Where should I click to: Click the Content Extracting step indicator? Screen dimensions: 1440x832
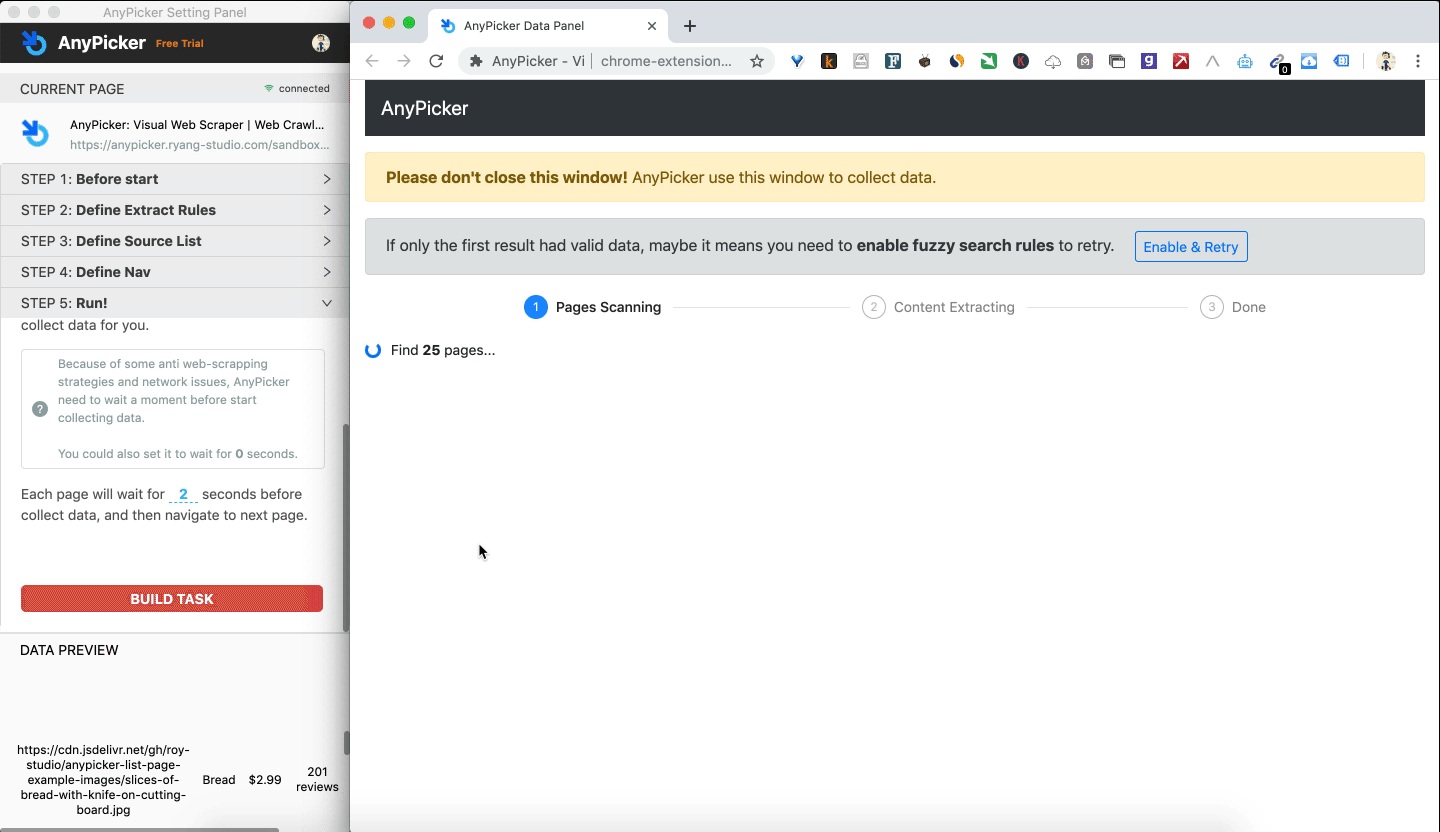pos(938,307)
